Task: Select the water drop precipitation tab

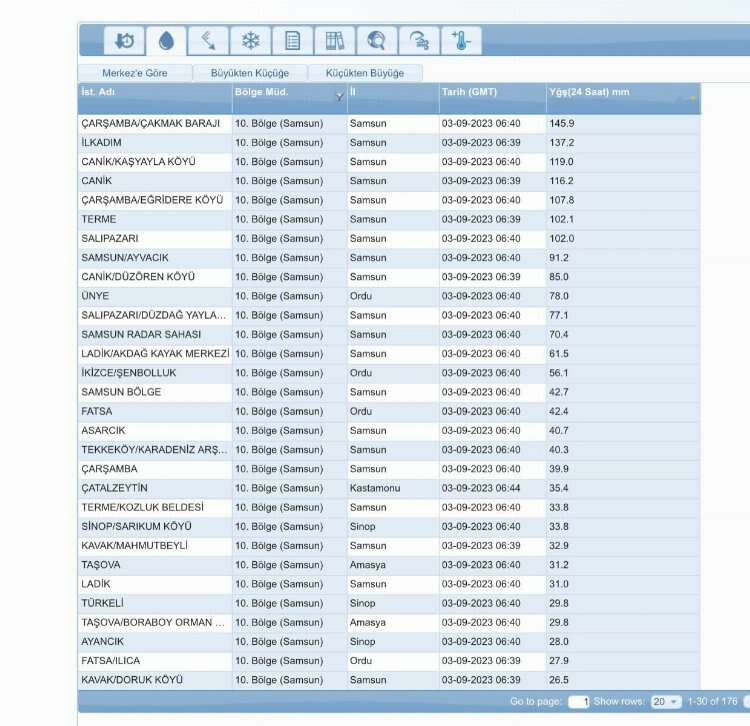Action: coord(166,41)
